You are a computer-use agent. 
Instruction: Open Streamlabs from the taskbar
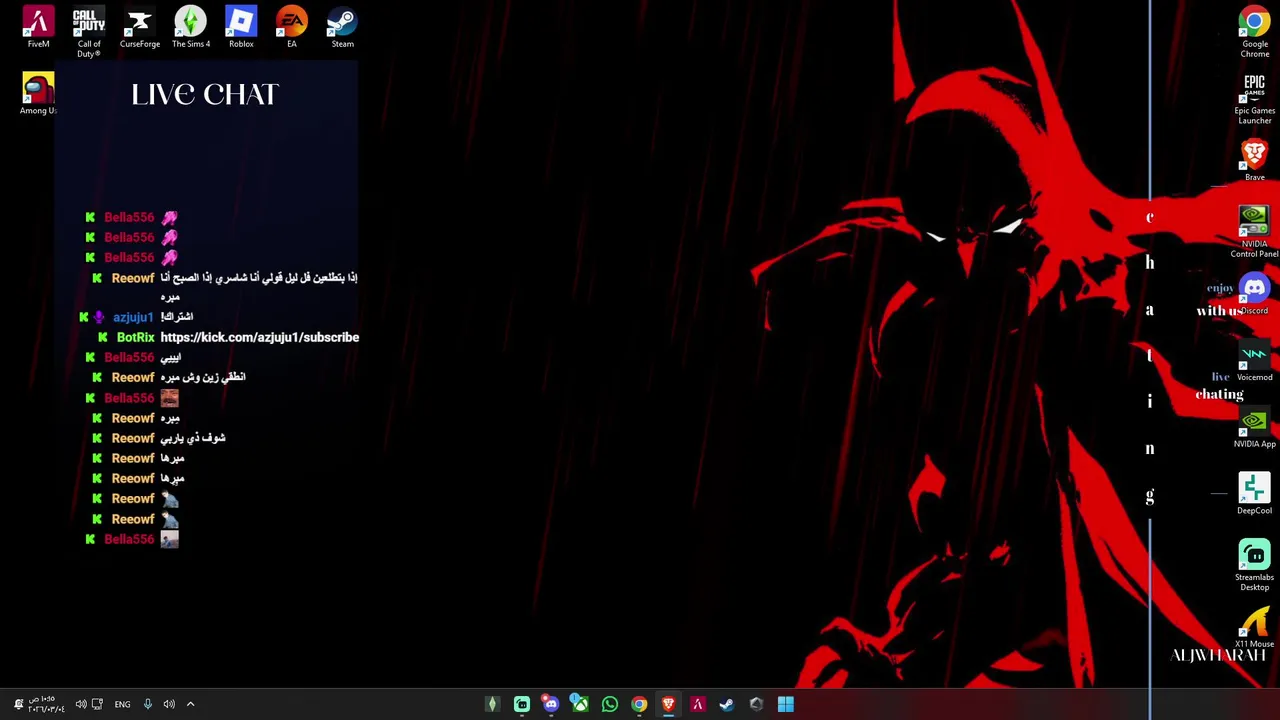pyautogui.click(x=522, y=704)
